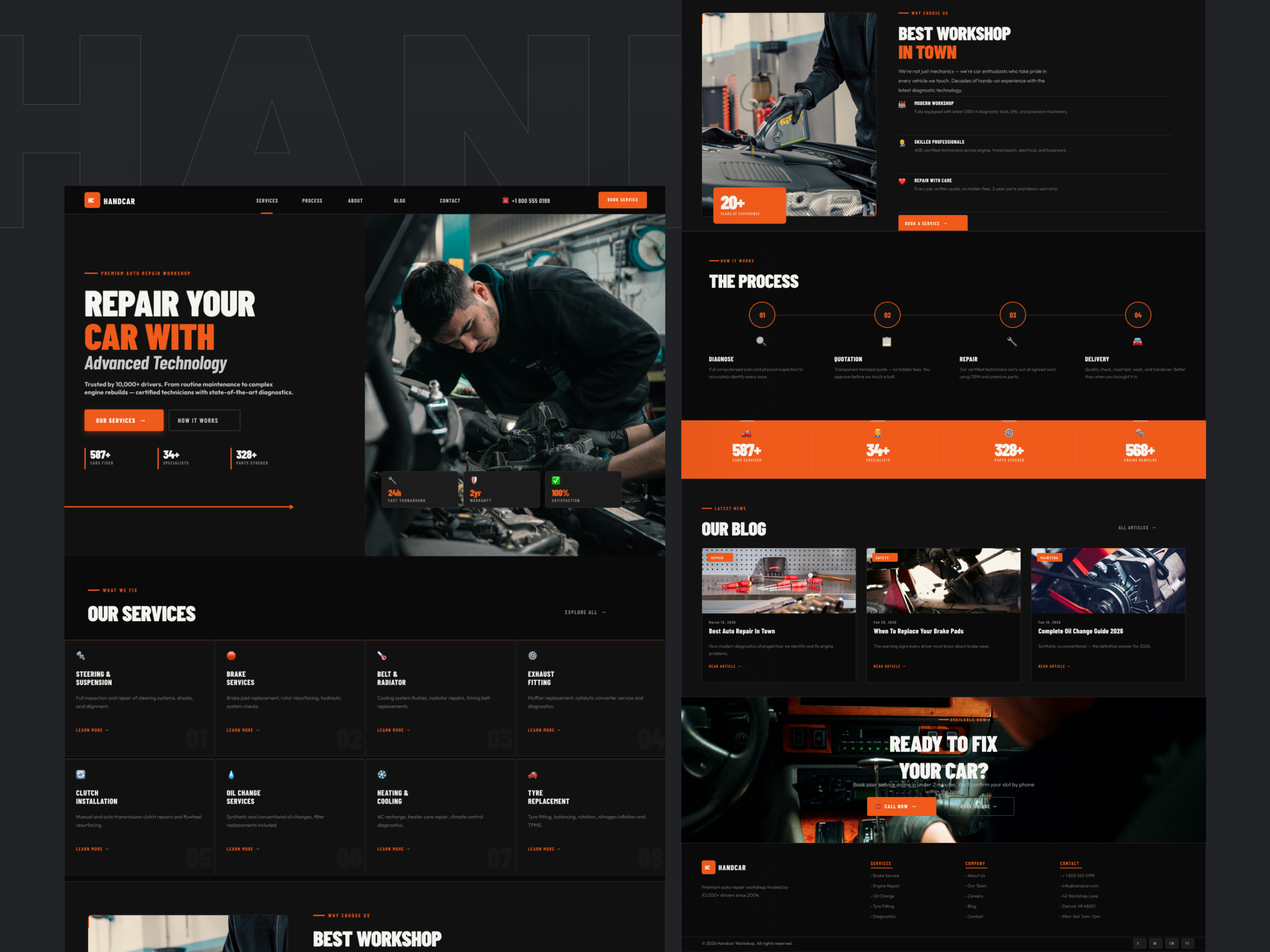Select the droplet icon on Oil Change Services
The width and height of the screenshot is (1270, 952).
pos(231,774)
